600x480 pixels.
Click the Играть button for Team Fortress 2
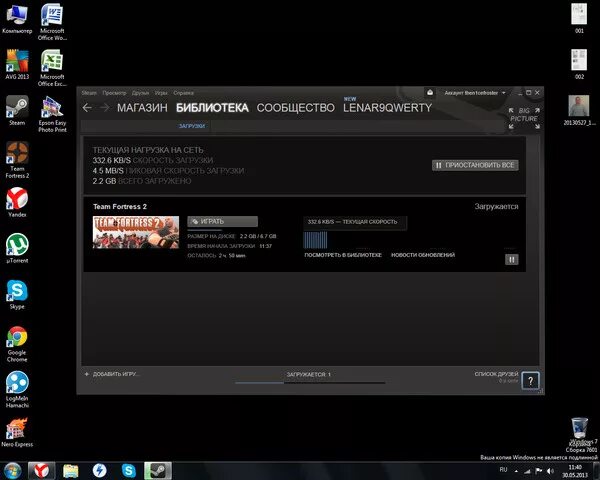point(222,221)
